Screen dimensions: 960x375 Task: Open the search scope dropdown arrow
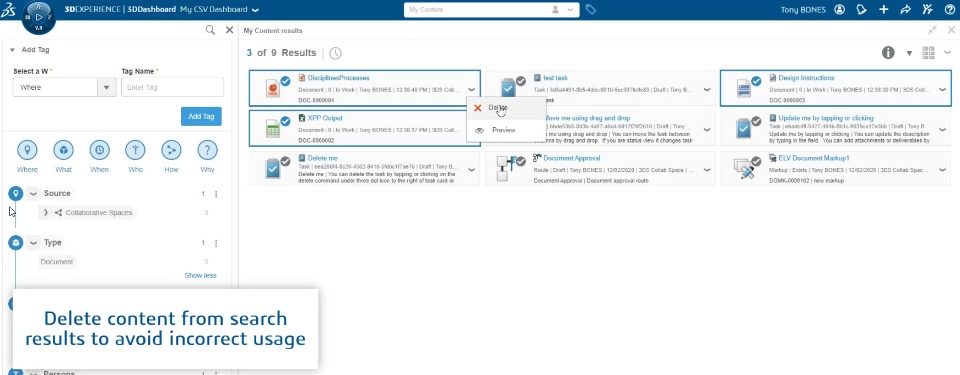coord(571,10)
